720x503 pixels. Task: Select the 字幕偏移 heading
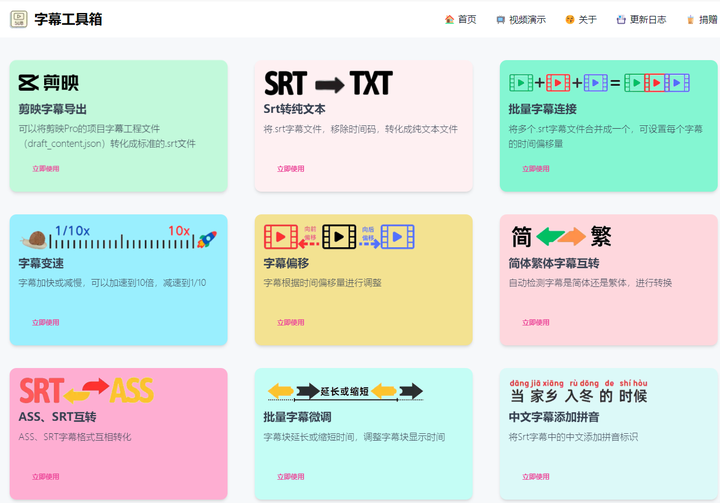tap(286, 263)
